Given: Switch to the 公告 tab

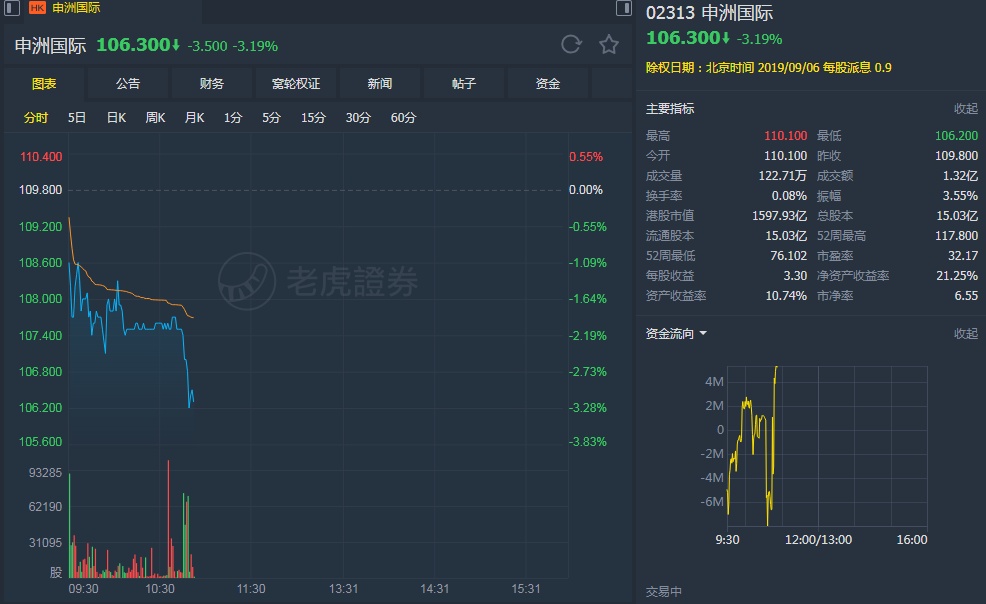Looking at the screenshot, I should 128,84.
